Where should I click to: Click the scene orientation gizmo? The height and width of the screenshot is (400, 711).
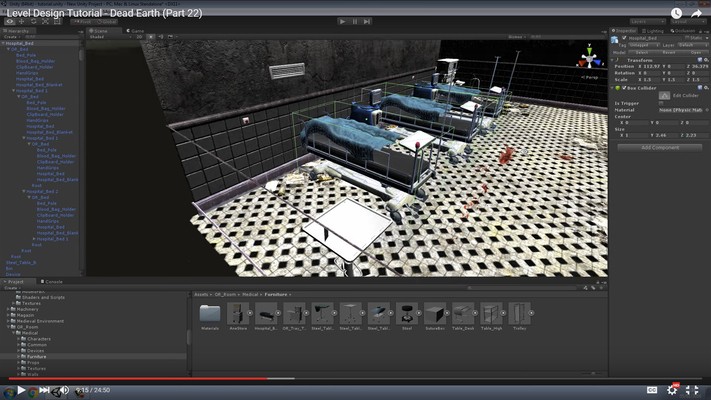[584, 59]
